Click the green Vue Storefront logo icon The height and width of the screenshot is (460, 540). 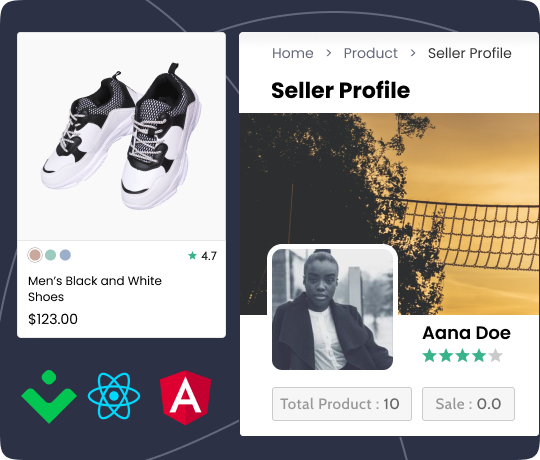(x=49, y=397)
